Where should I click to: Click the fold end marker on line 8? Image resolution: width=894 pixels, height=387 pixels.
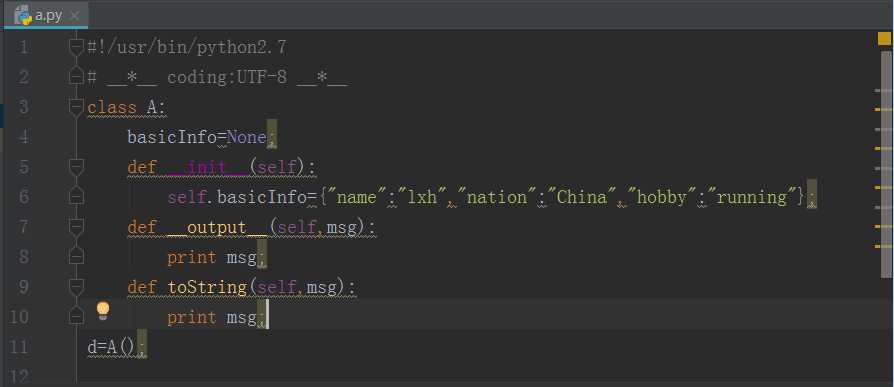point(76,256)
